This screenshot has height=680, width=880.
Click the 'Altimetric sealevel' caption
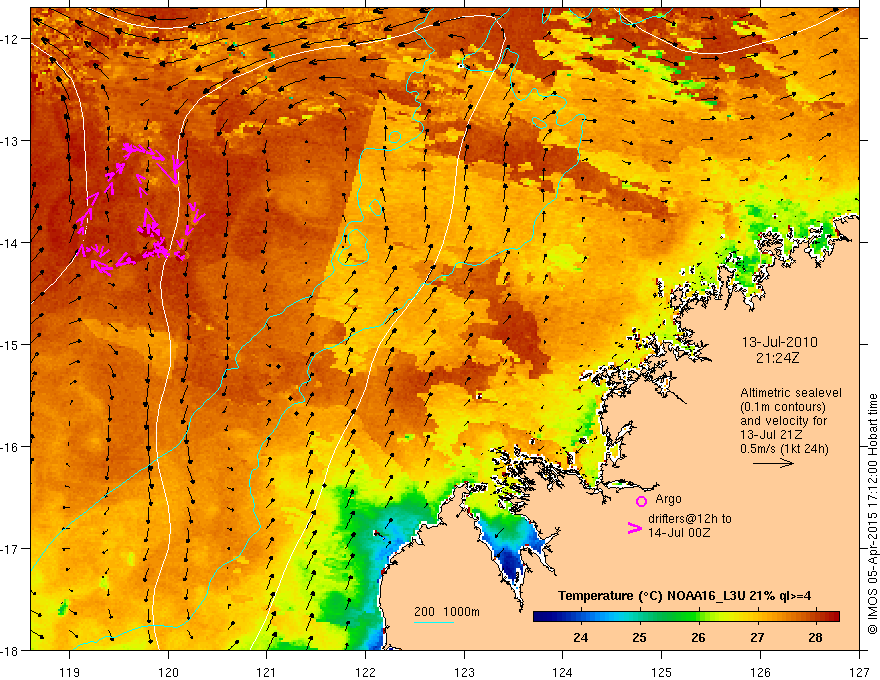point(791,393)
